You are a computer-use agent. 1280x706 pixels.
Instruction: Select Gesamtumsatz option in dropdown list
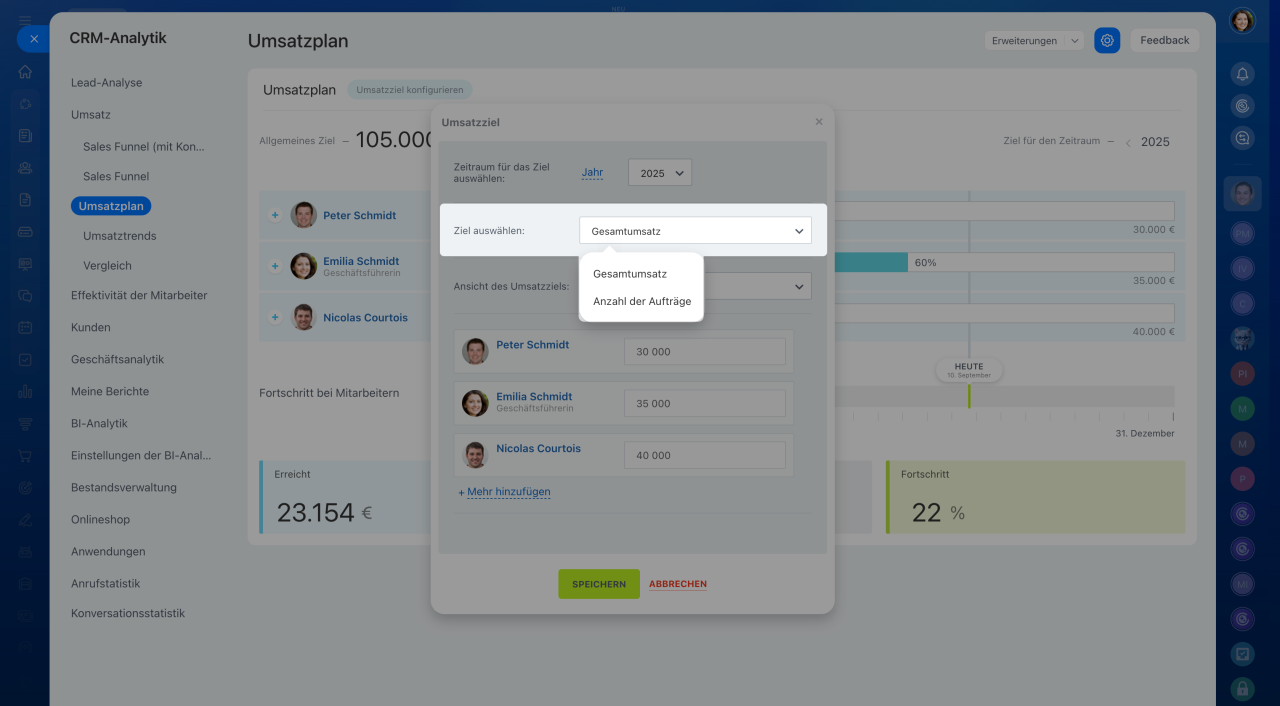tap(630, 273)
